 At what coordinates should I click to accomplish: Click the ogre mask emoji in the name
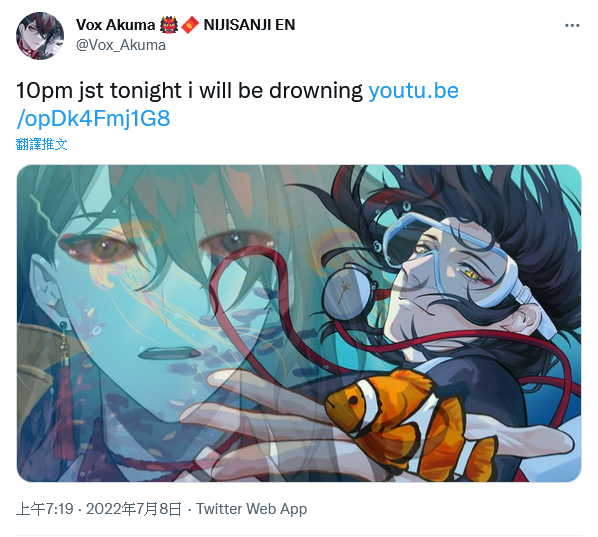click(169, 25)
